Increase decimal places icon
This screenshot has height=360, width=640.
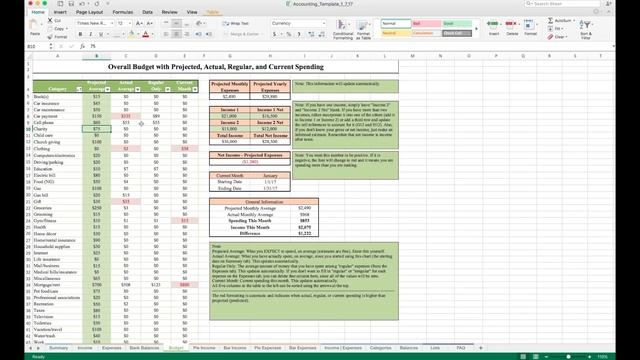(x=311, y=34)
